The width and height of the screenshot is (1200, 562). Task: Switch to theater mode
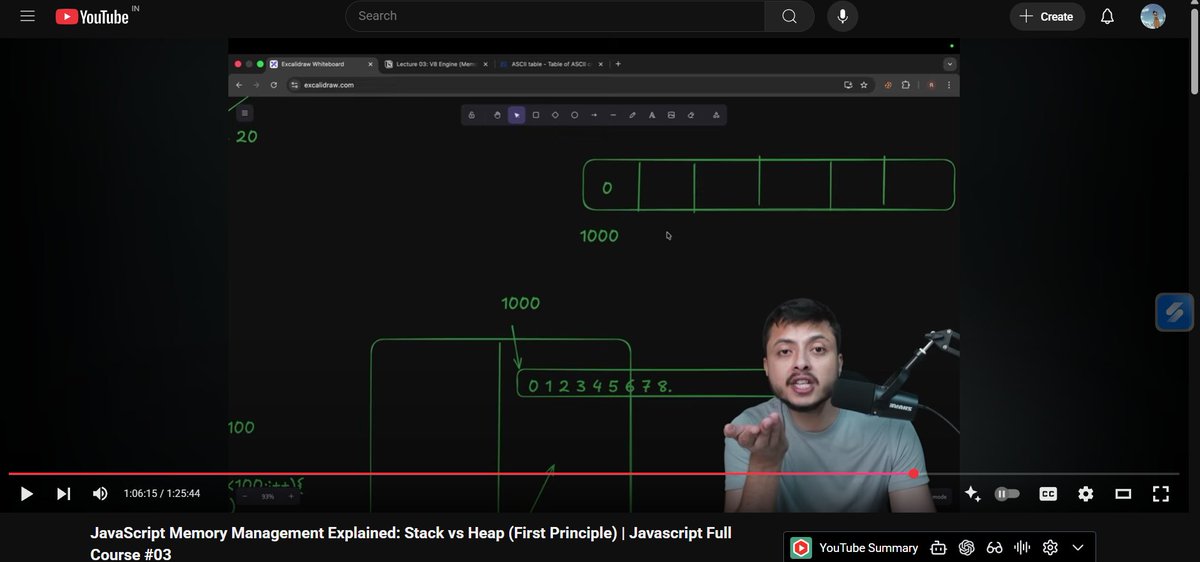pyautogui.click(x=1123, y=494)
